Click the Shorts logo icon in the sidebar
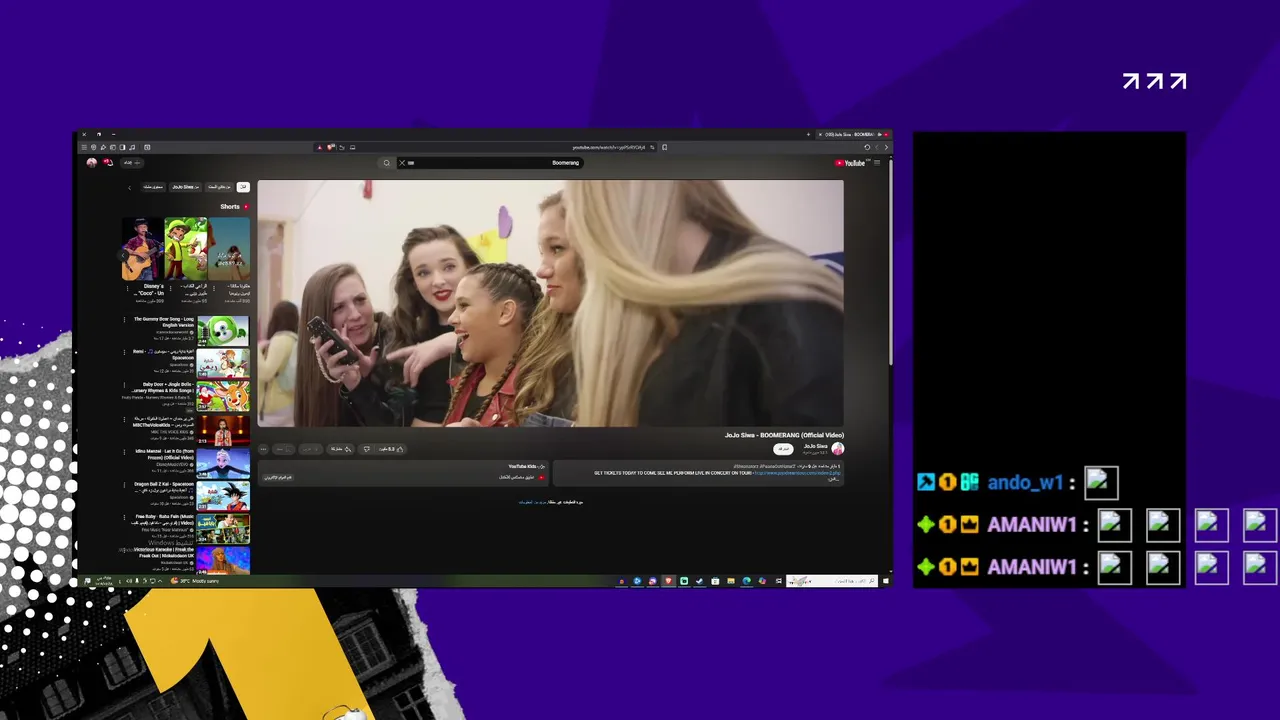The height and width of the screenshot is (720, 1280). 246,207
